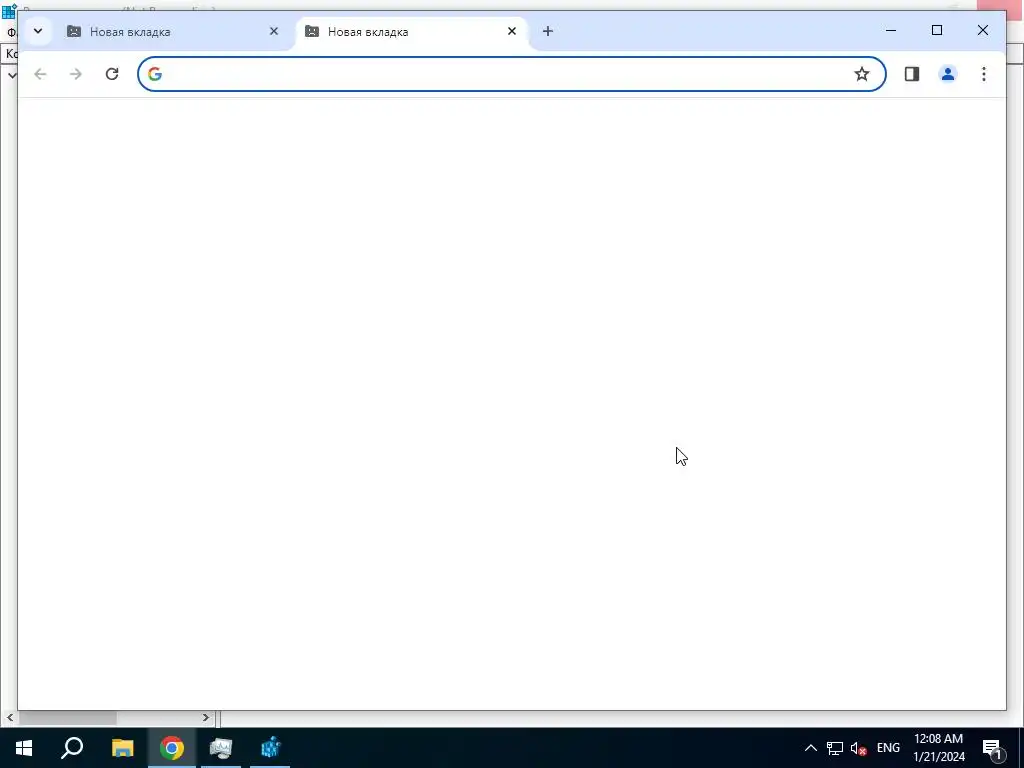Focus the Chrome address bar
Screen dimensions: 1024x768
pos(511,74)
